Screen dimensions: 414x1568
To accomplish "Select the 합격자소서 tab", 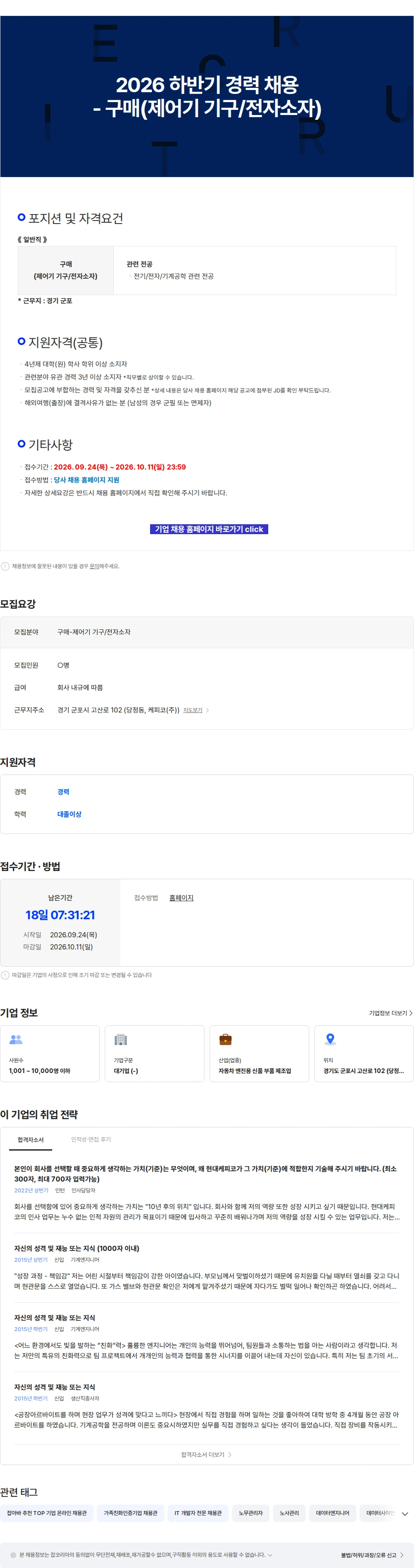I will point(31,1139).
